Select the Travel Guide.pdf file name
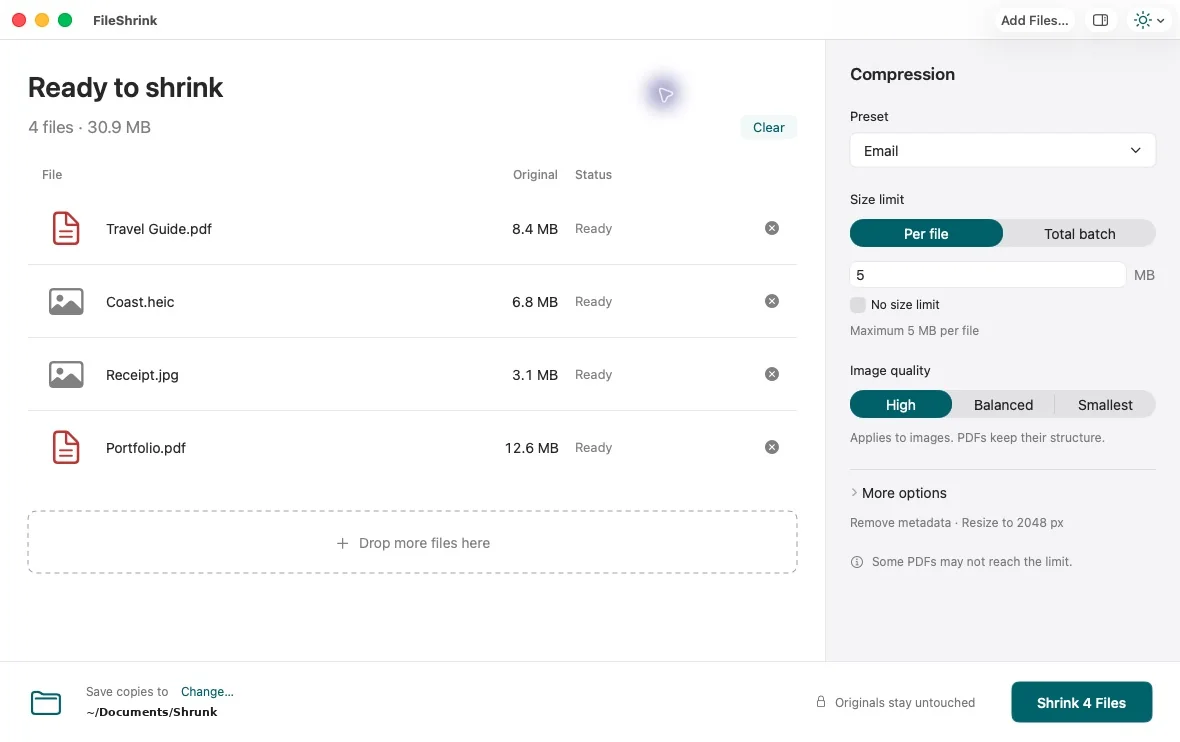This screenshot has height=742, width=1180. pyautogui.click(x=159, y=229)
